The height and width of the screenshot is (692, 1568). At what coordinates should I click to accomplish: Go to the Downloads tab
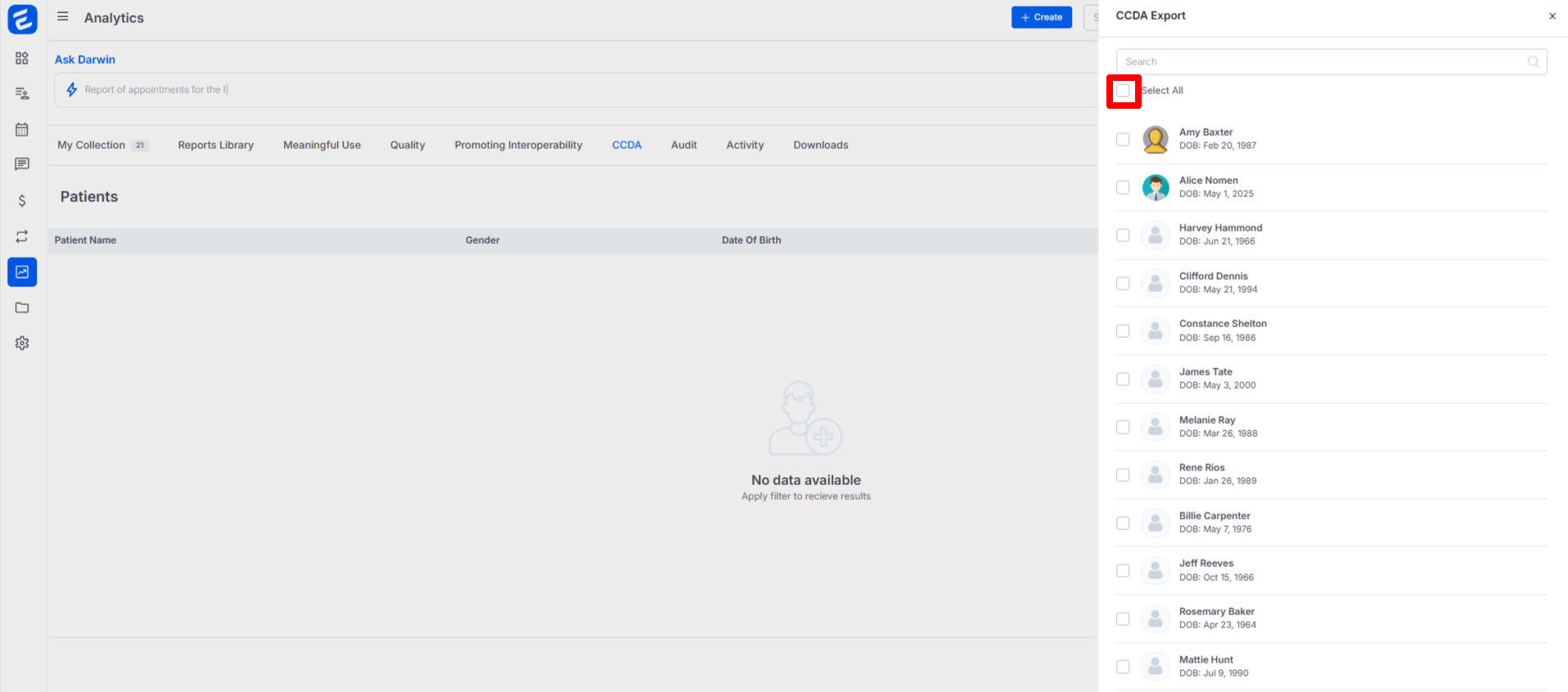820,145
